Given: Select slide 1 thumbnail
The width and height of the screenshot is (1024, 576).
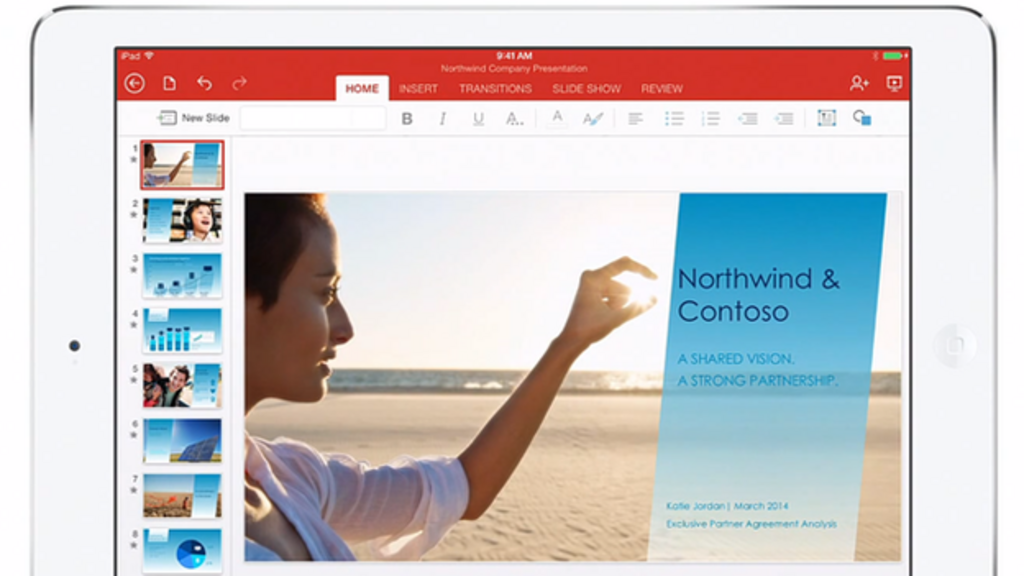Looking at the screenshot, I should point(182,165).
